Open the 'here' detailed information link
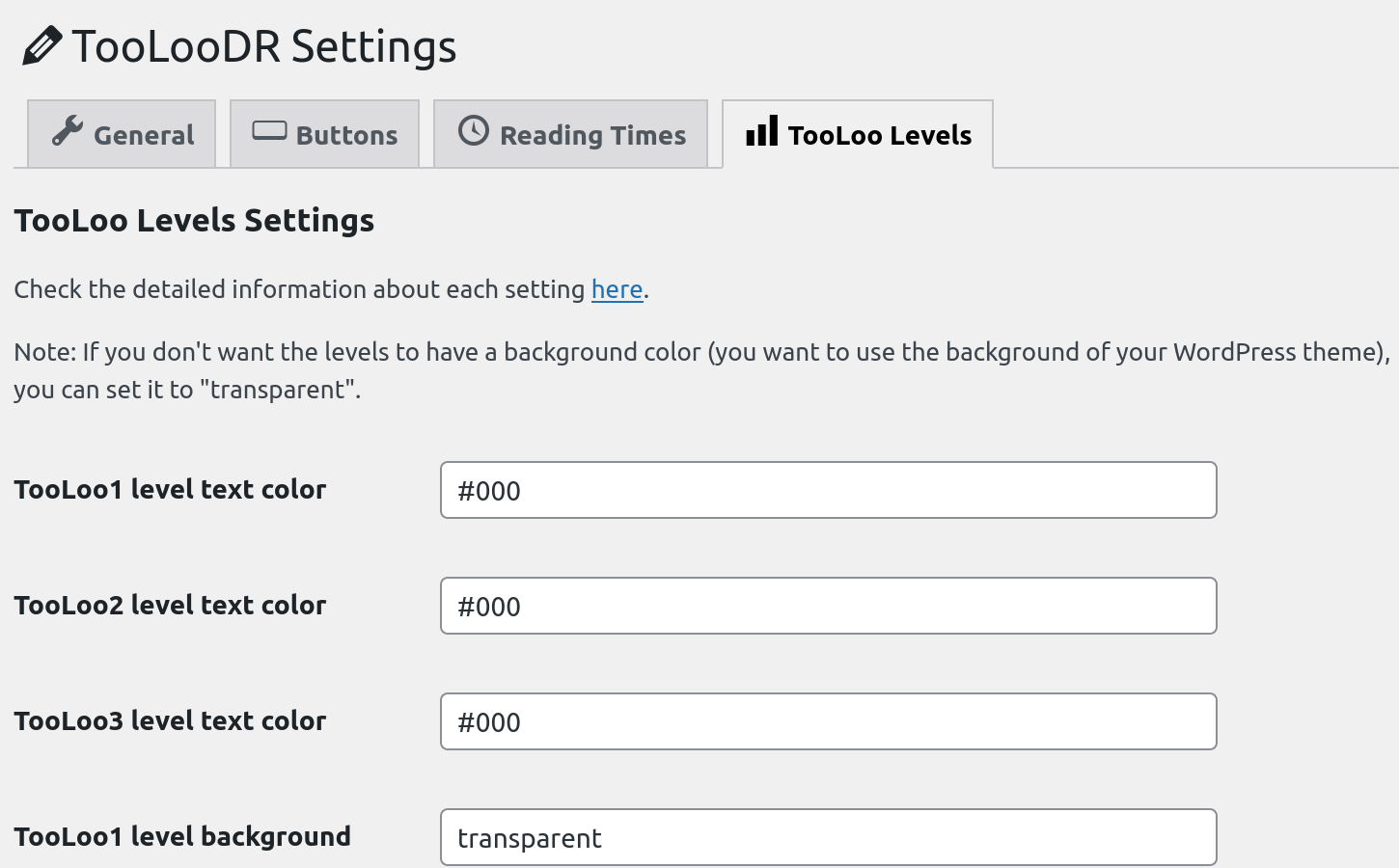Image resolution: width=1399 pixels, height=868 pixels. [617, 289]
